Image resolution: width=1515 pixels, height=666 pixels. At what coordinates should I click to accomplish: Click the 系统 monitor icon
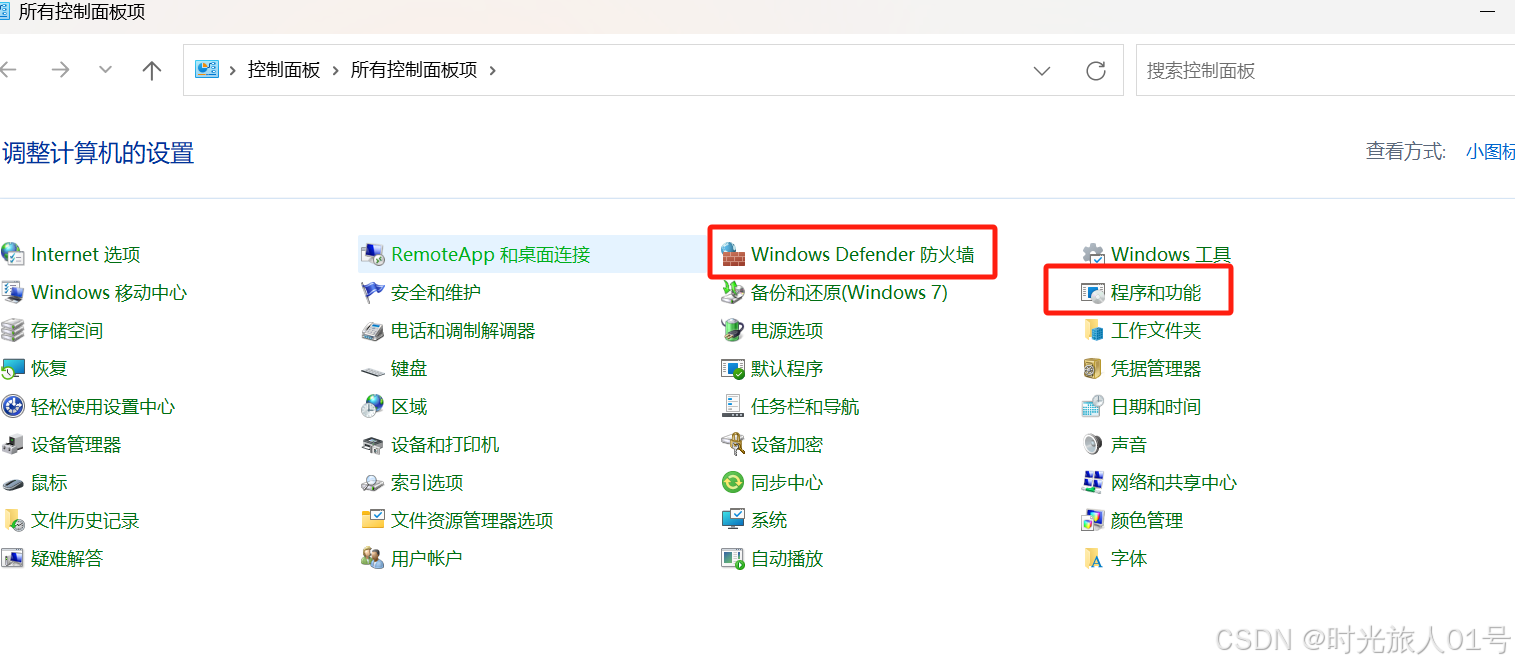point(733,520)
